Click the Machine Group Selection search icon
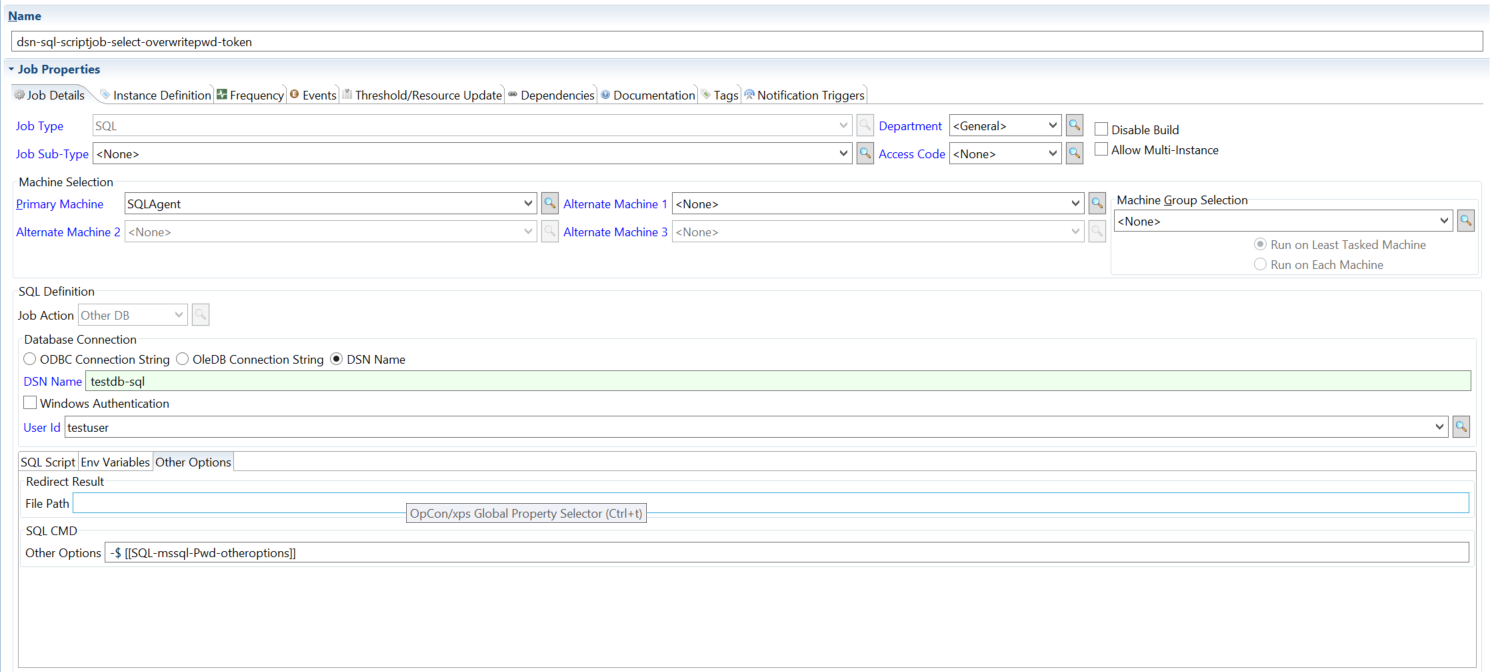This screenshot has width=1490, height=672. pyautogui.click(x=1465, y=221)
